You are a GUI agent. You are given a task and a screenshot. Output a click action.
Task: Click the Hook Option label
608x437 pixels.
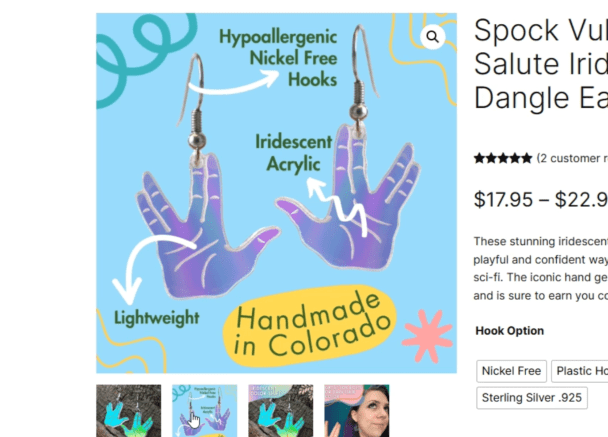pos(510,331)
